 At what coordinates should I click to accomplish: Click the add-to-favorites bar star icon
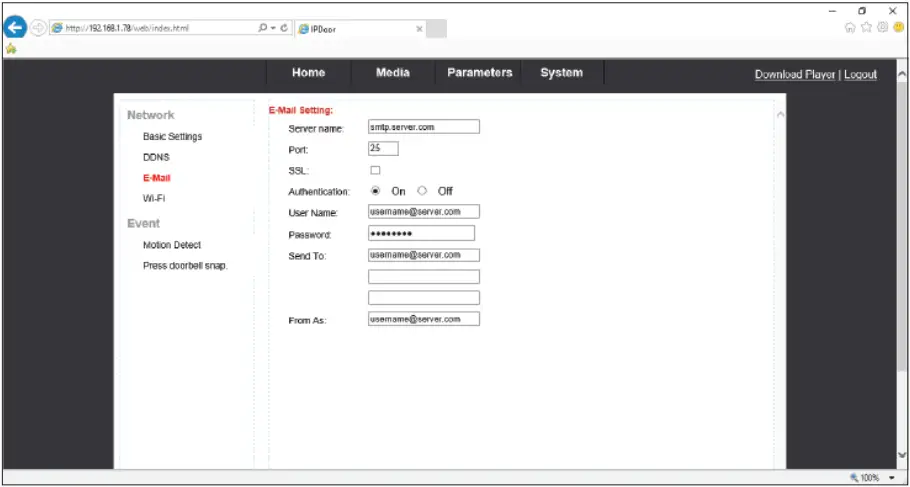click(10, 49)
